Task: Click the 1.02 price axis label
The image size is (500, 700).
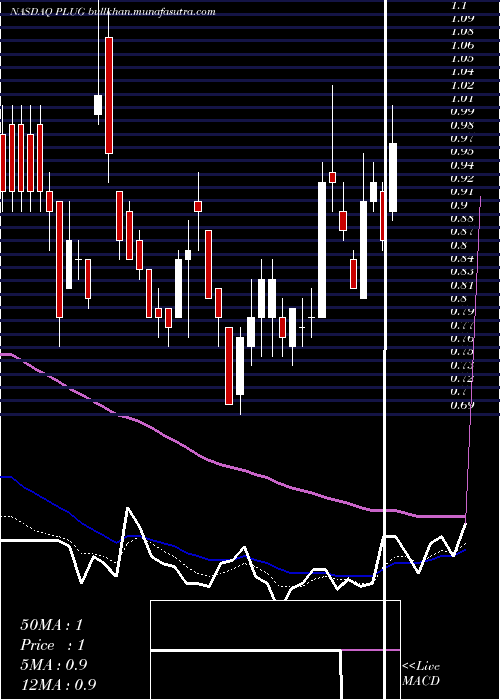Action: (462, 85)
